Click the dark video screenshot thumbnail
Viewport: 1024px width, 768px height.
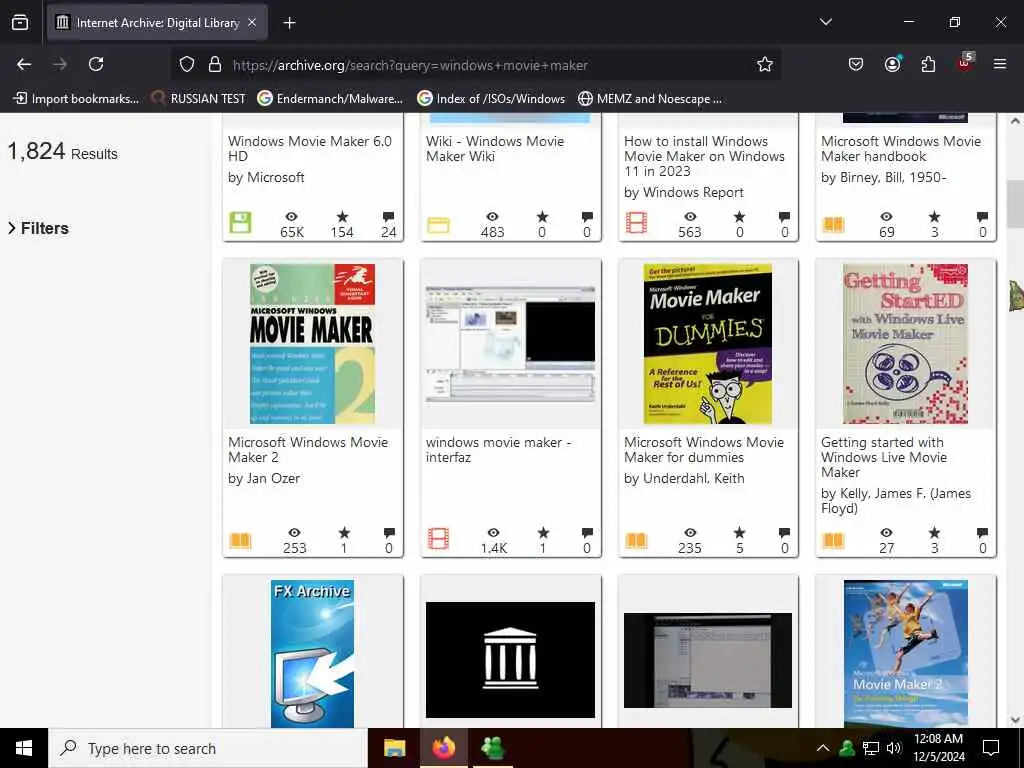(707, 660)
